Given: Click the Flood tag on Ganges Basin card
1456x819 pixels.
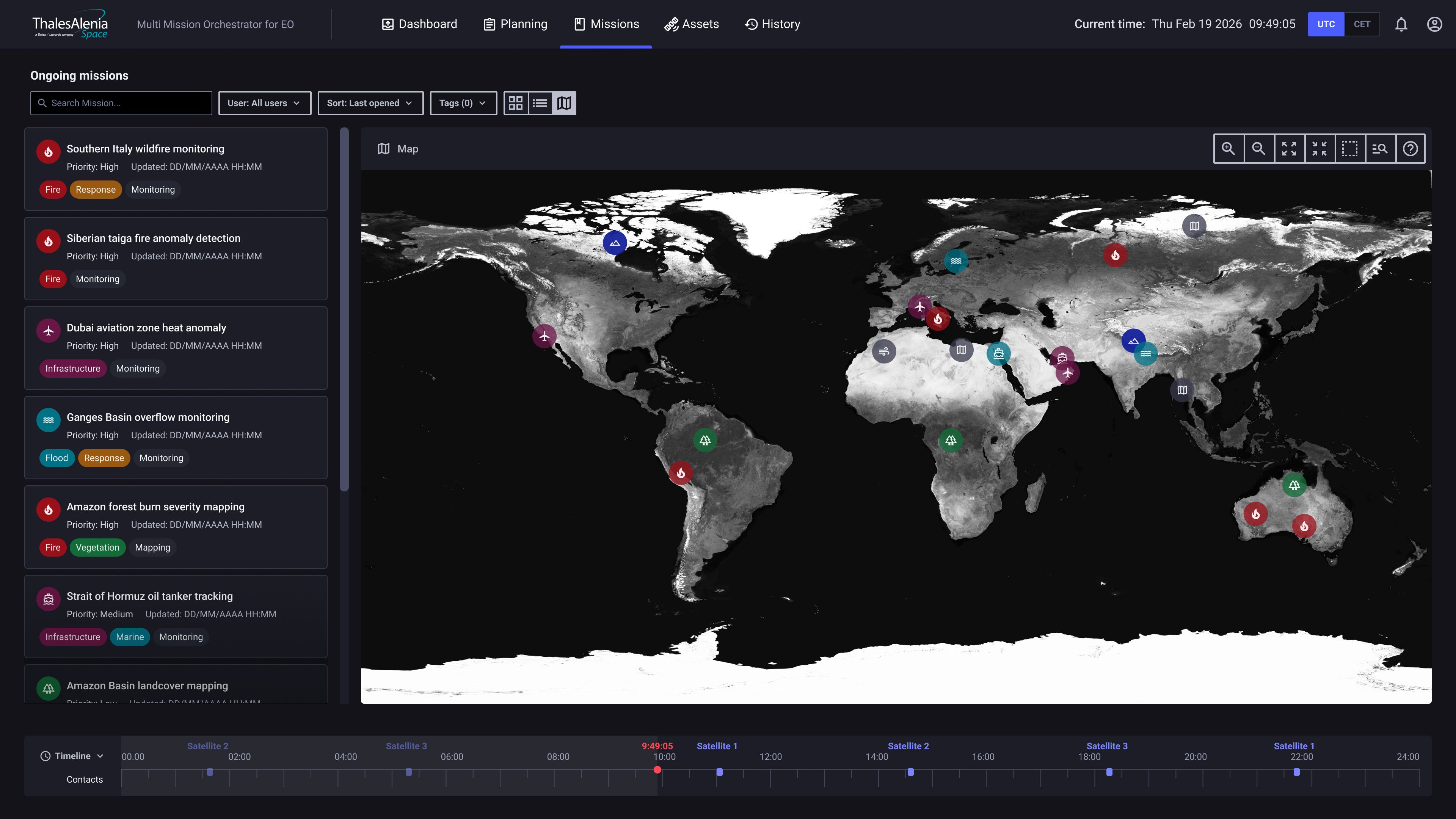Looking at the screenshot, I should tap(56, 458).
